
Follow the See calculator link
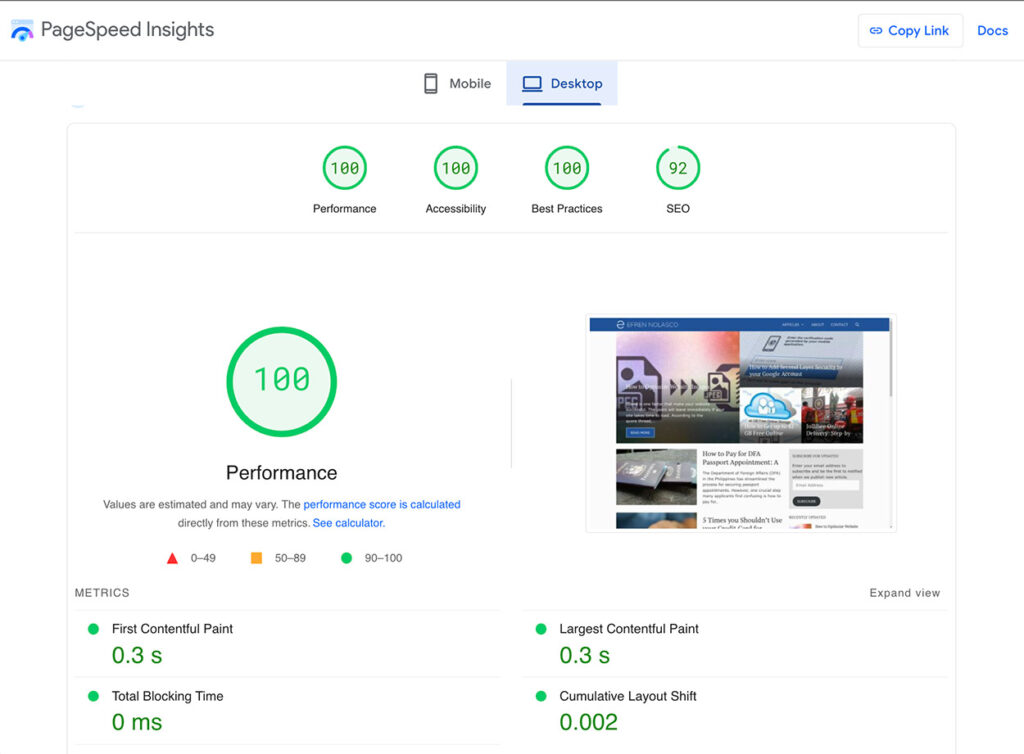pyautogui.click(x=348, y=522)
